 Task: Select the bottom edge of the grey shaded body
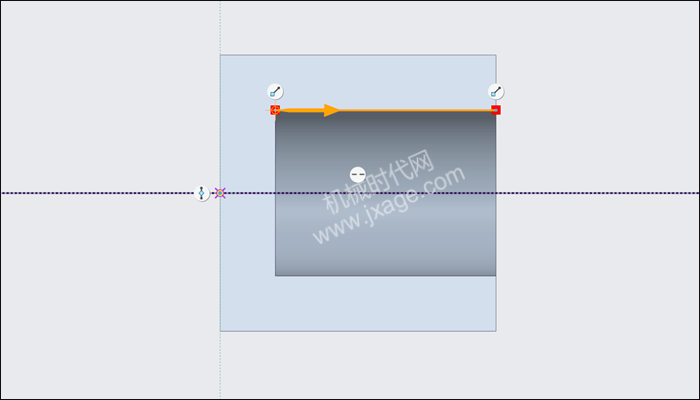(385, 276)
